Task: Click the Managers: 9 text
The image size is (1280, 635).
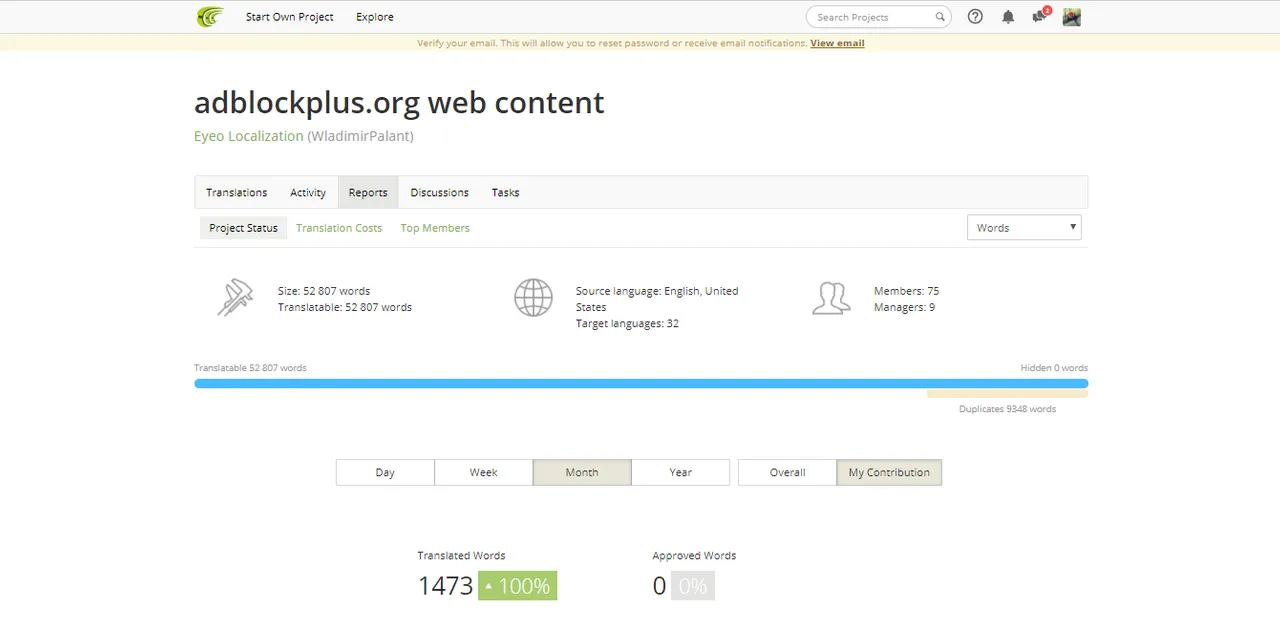Action: pos(904,307)
